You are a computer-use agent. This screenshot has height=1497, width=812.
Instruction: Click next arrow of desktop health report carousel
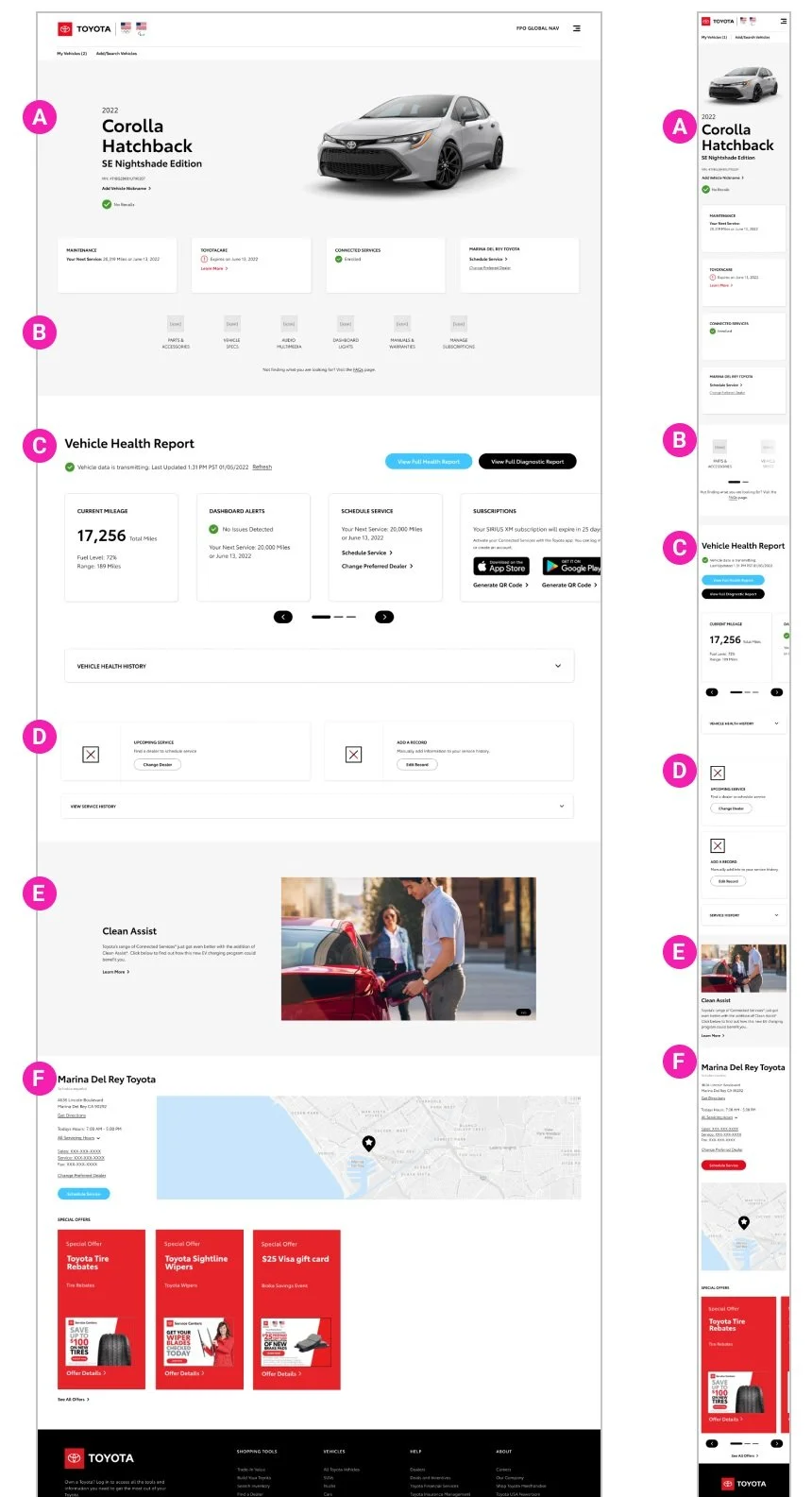click(384, 617)
